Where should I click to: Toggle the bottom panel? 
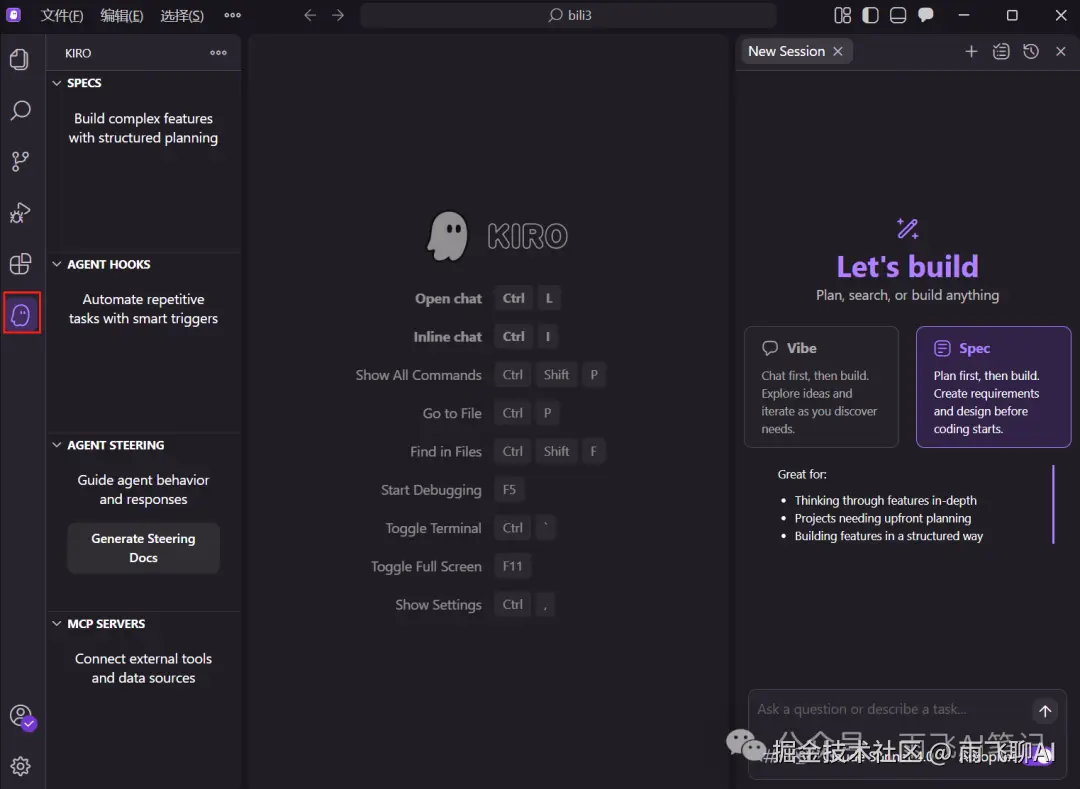[897, 15]
